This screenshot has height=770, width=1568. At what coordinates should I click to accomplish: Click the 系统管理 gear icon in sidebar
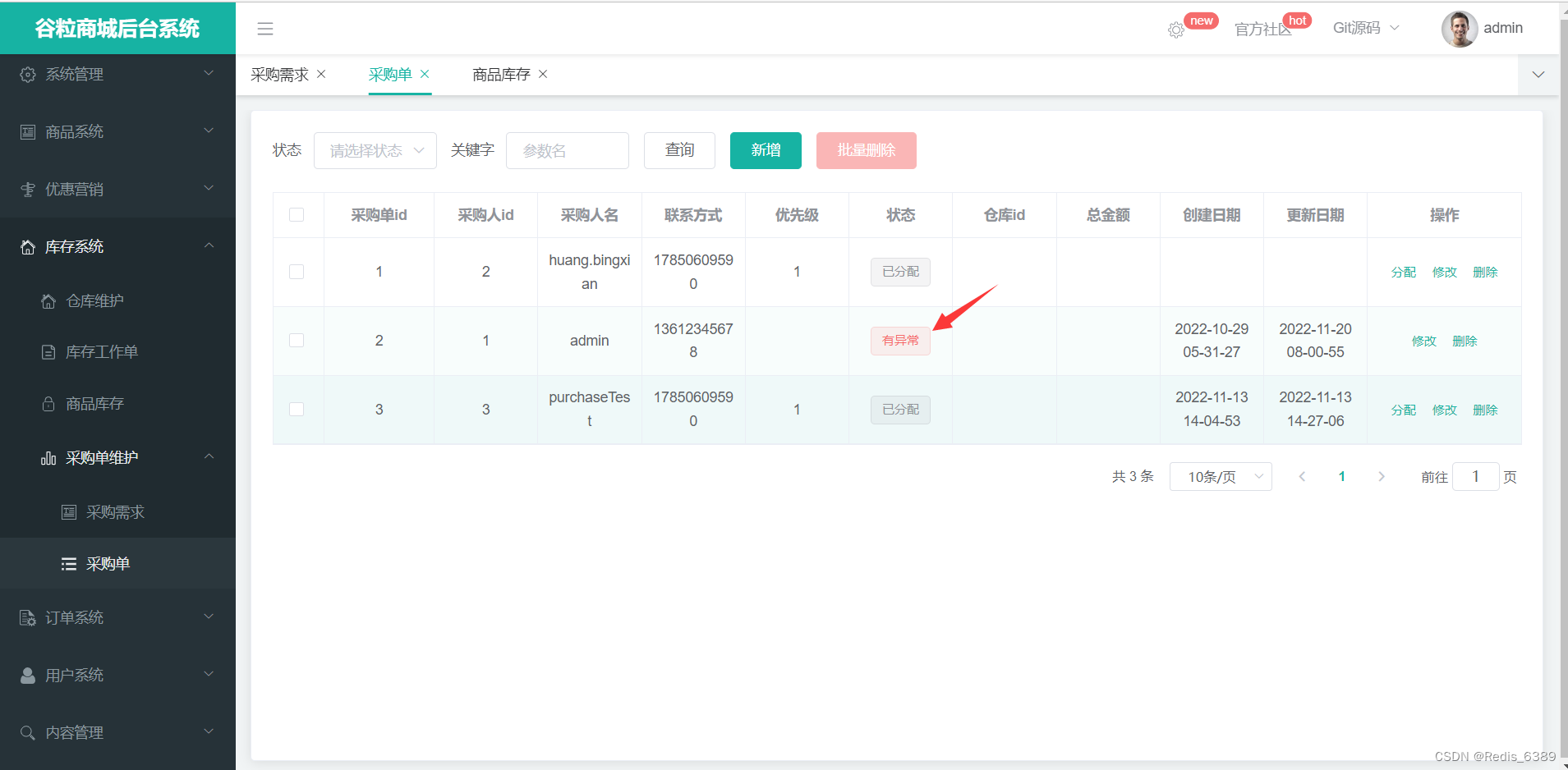pyautogui.click(x=28, y=75)
